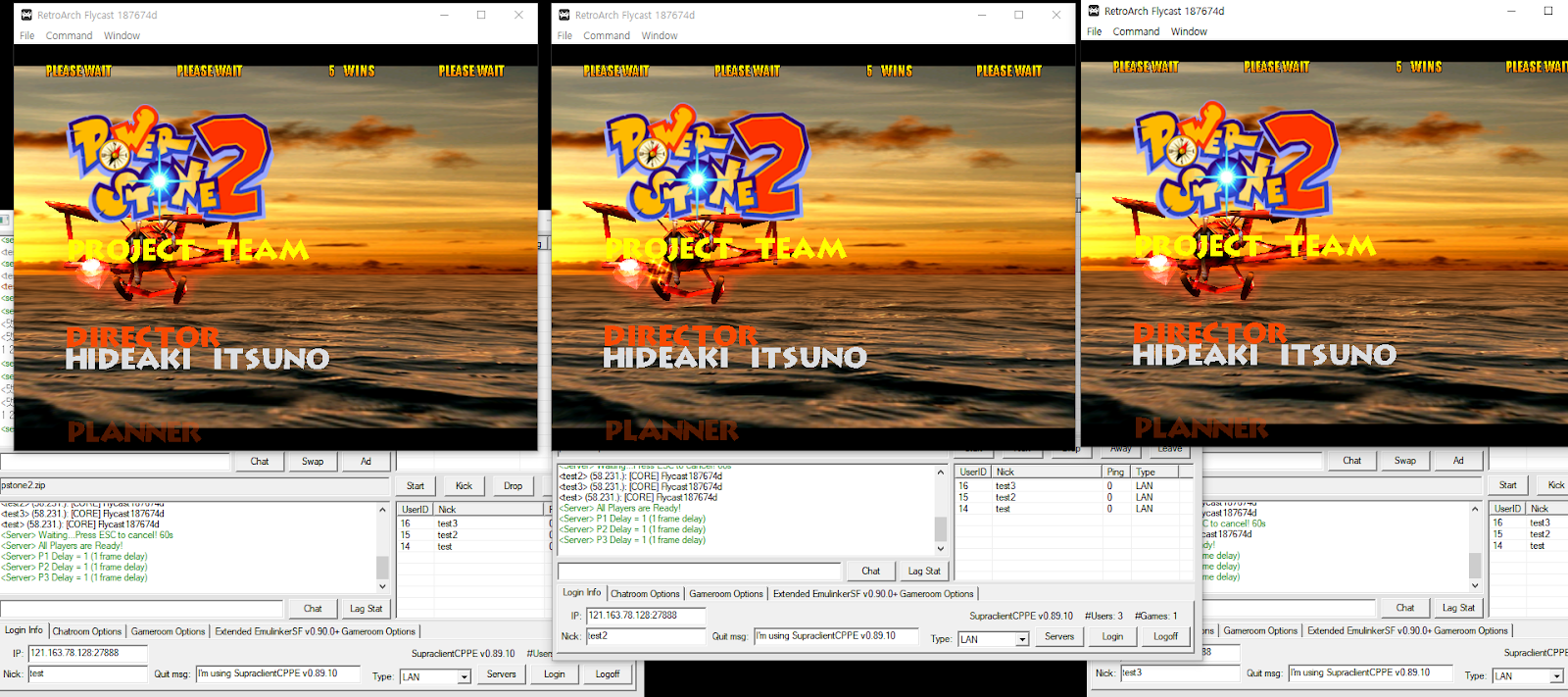Click the game chat input box in middle client
The height and width of the screenshot is (697, 1568).
699,571
